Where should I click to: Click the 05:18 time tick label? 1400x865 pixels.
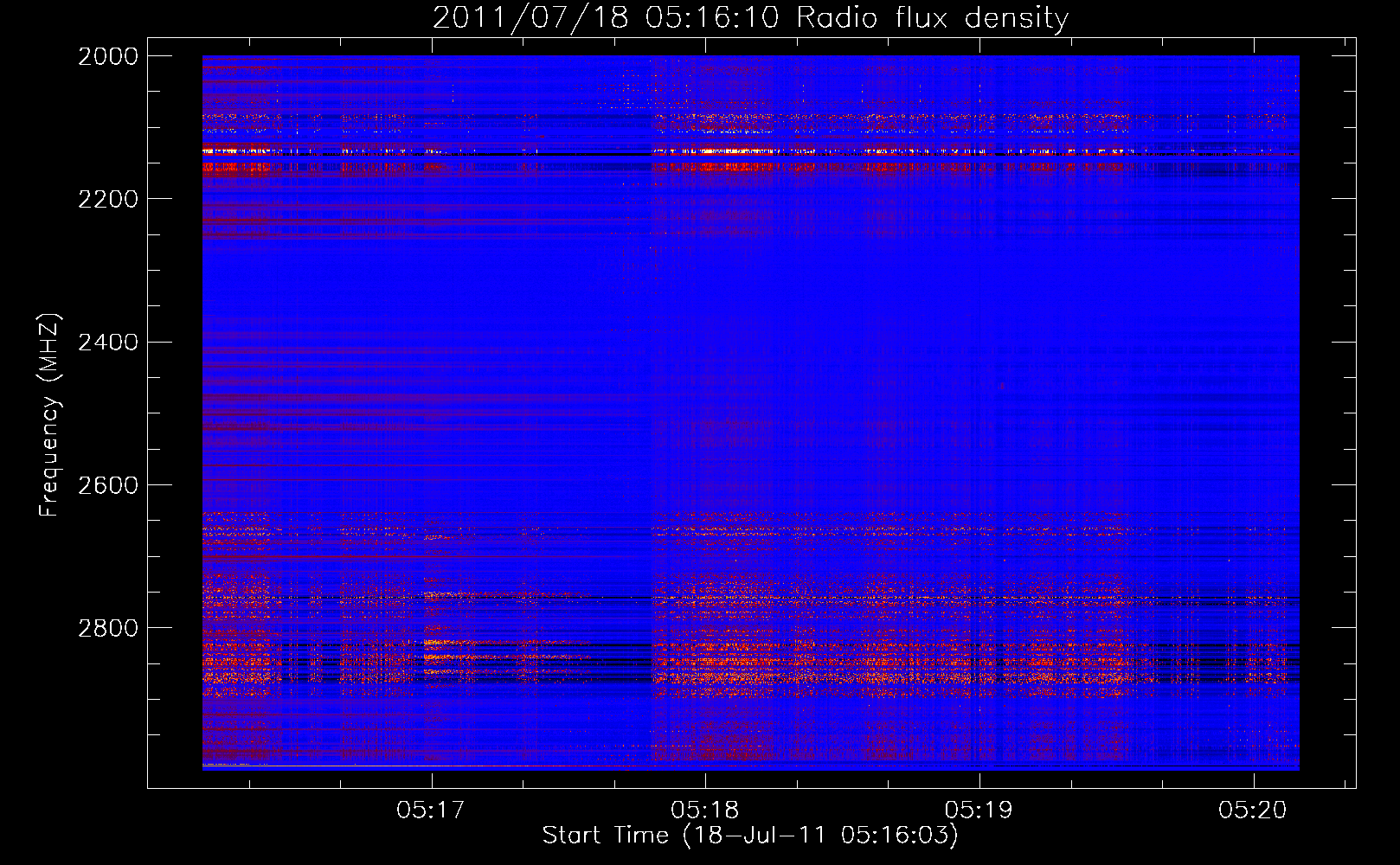(x=705, y=810)
